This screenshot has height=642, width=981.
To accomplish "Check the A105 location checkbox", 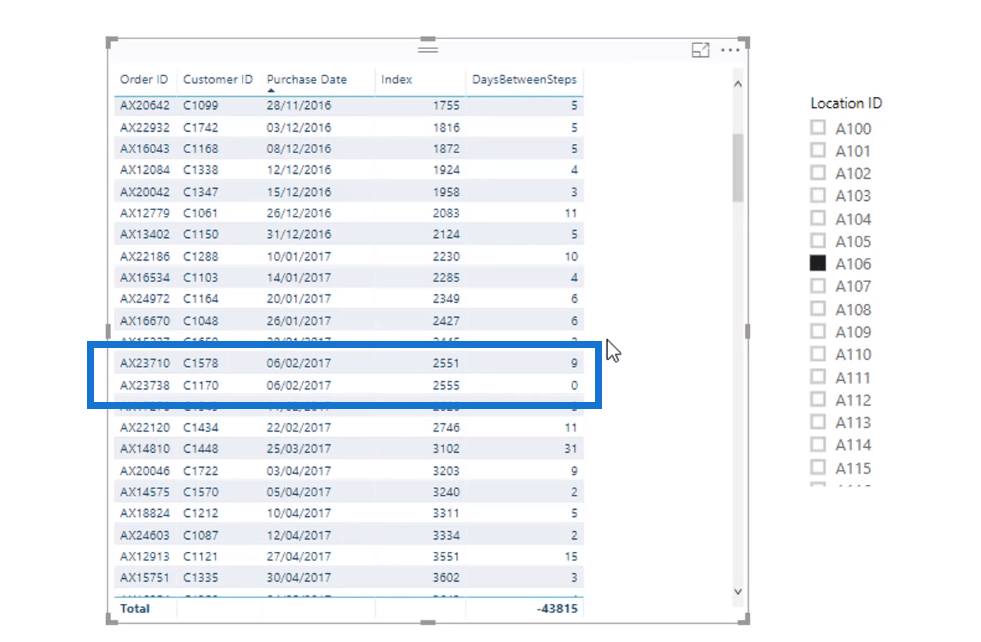I will [818, 241].
